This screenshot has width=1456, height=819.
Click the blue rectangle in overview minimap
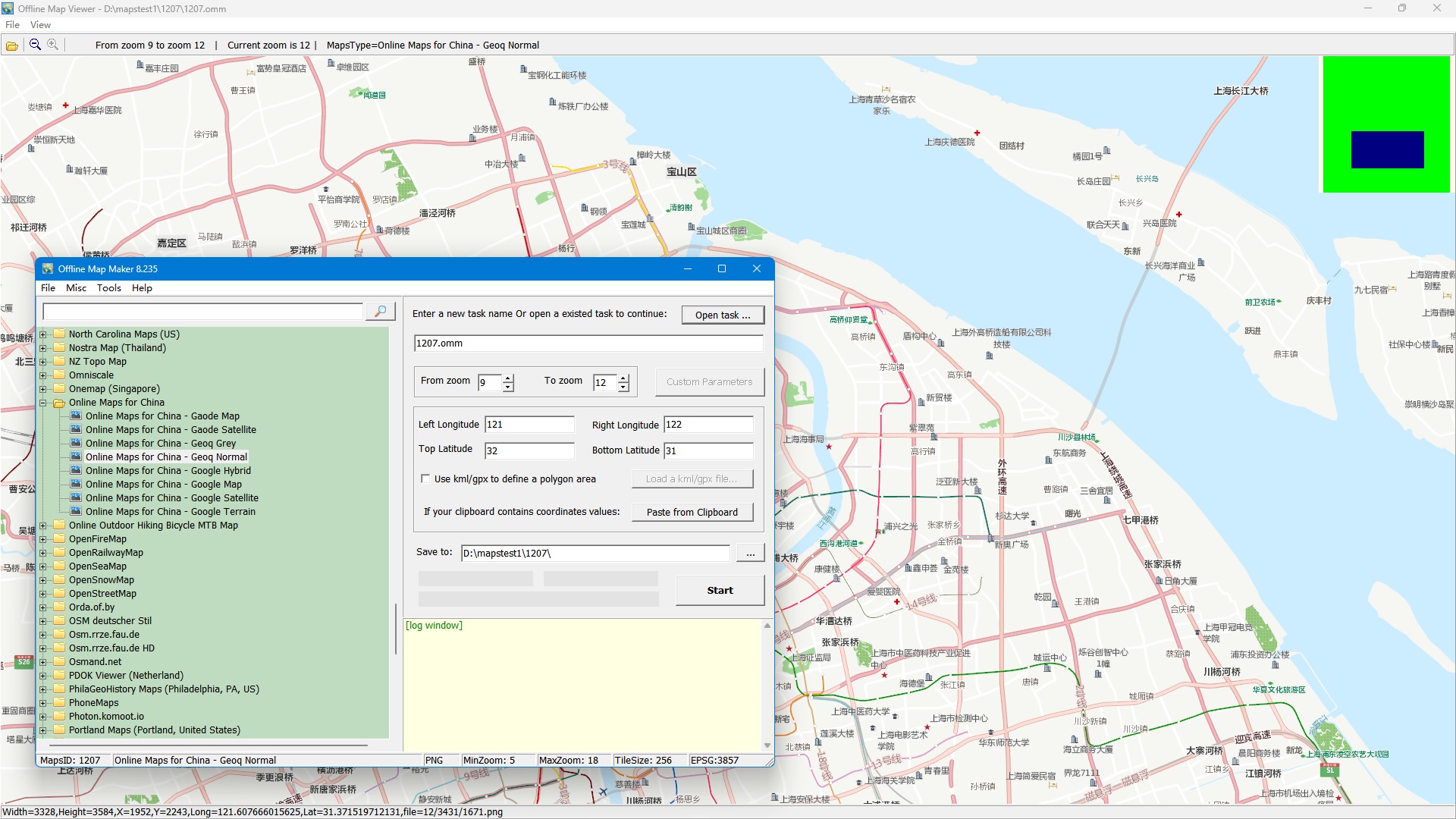pyautogui.click(x=1387, y=149)
